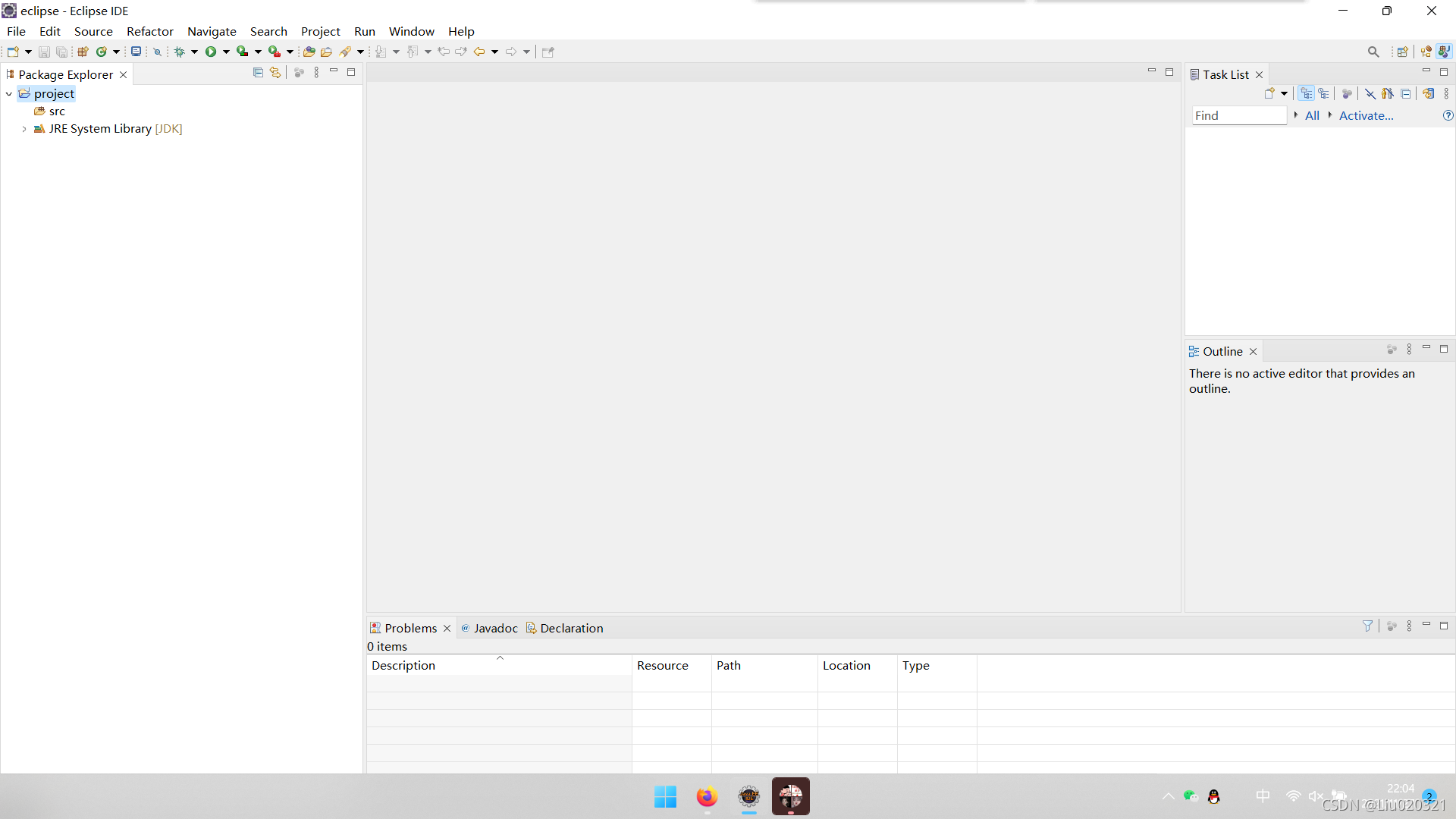Click the green Run button in toolbar
Screen dimensions: 1456x819
tap(211, 52)
